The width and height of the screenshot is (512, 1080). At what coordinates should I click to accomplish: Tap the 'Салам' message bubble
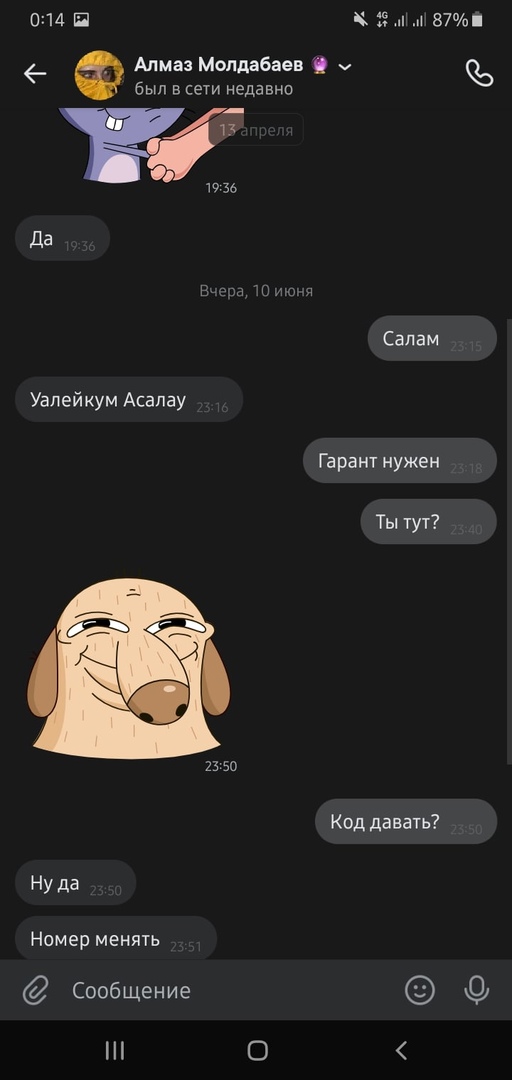[432, 338]
